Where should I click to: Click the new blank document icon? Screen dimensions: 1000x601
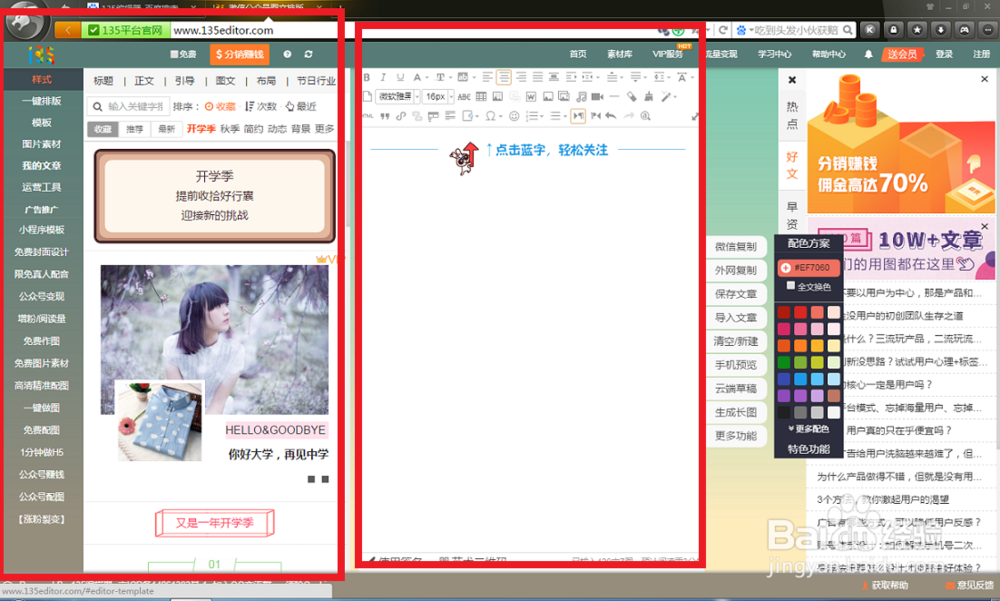click(367, 97)
